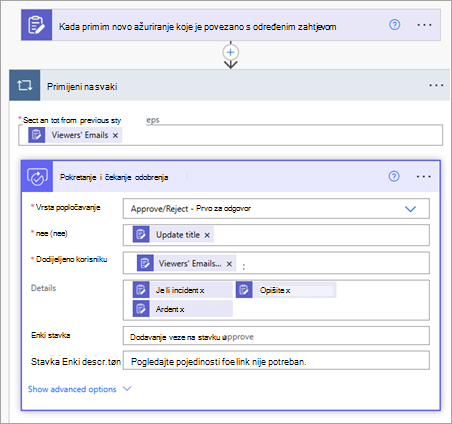The image size is (452, 424).
Task: Click the Details label
Action: [x=43, y=288]
